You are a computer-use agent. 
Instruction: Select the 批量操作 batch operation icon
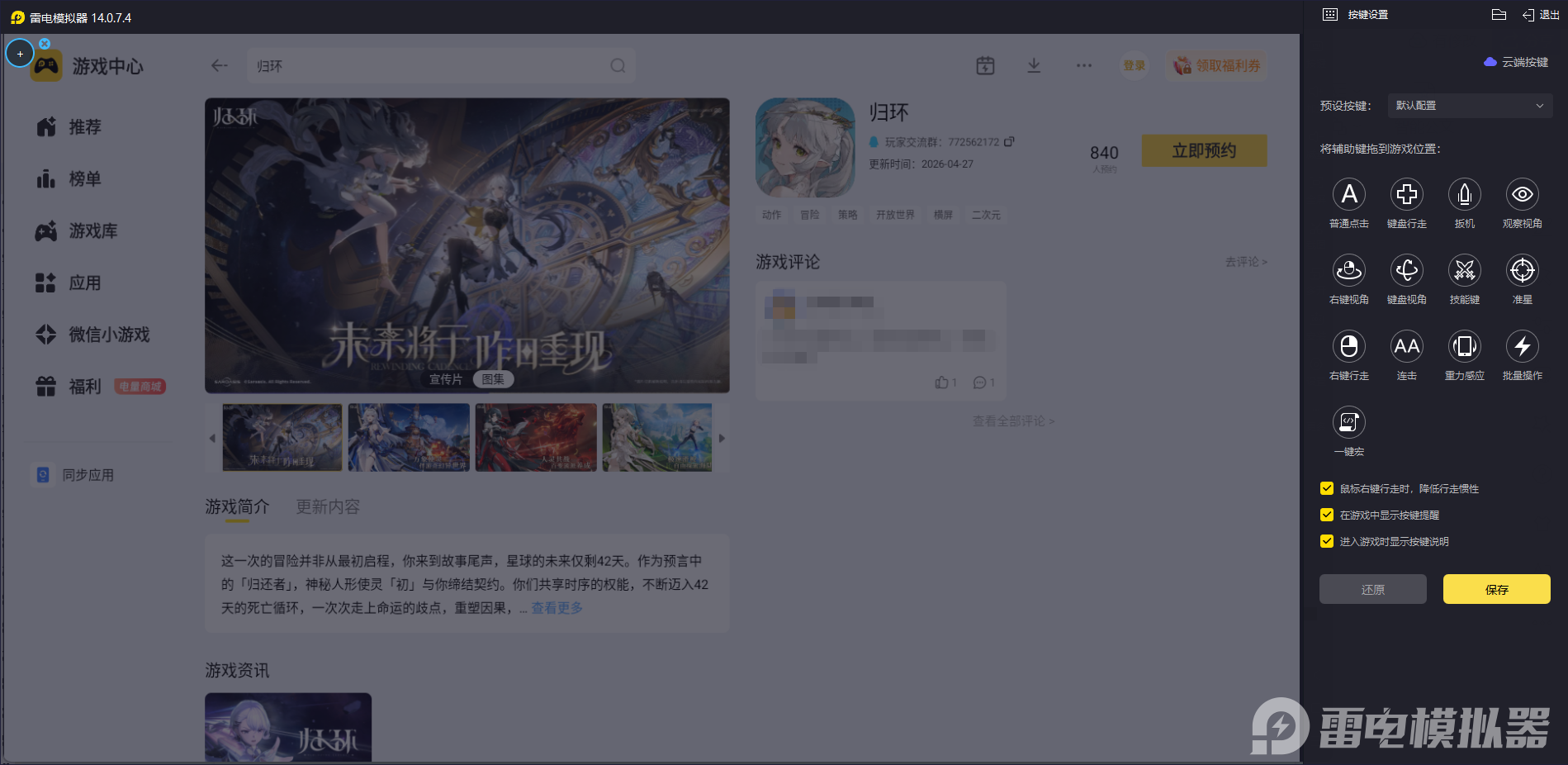(1523, 346)
